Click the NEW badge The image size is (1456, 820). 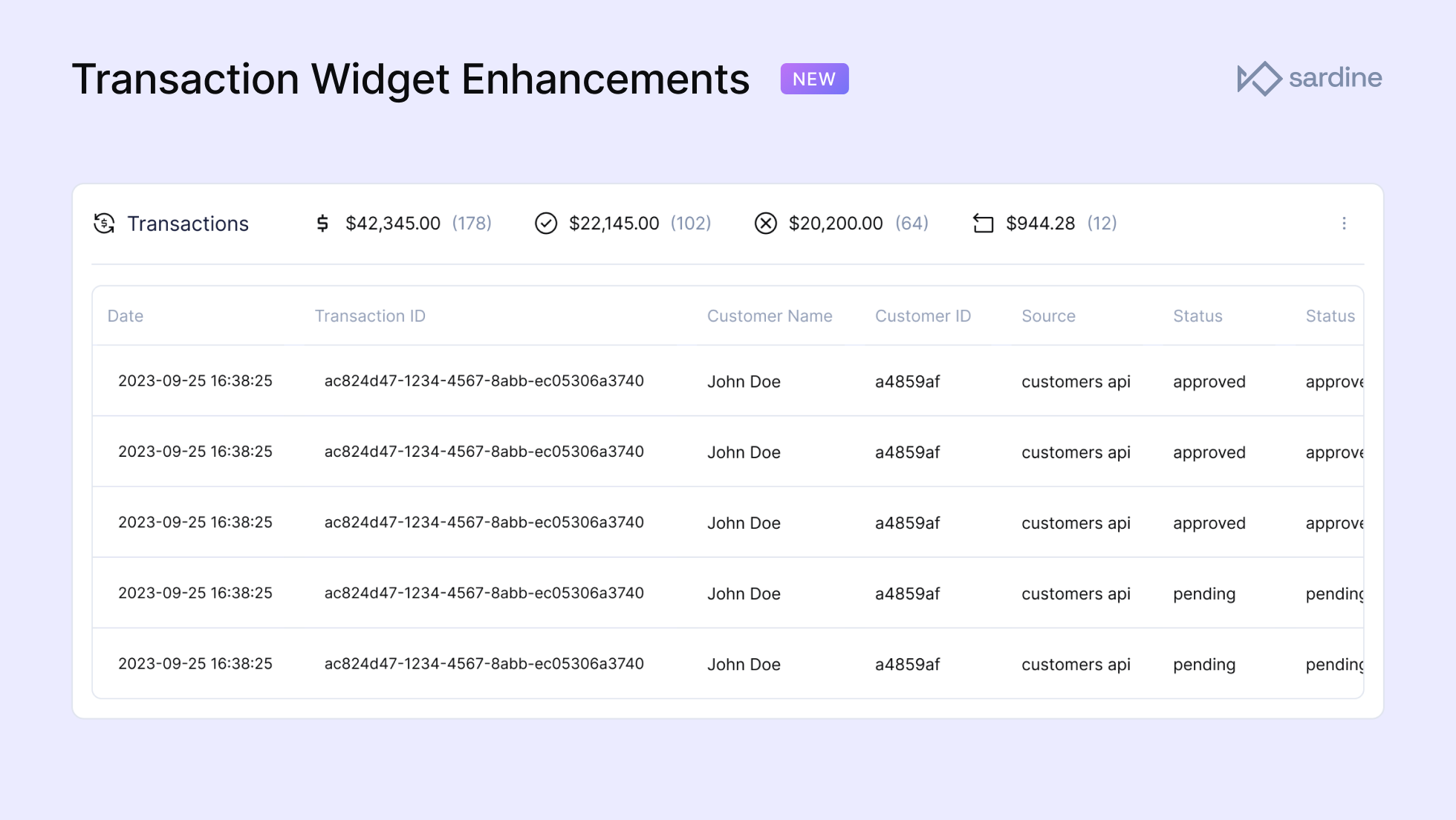point(814,79)
